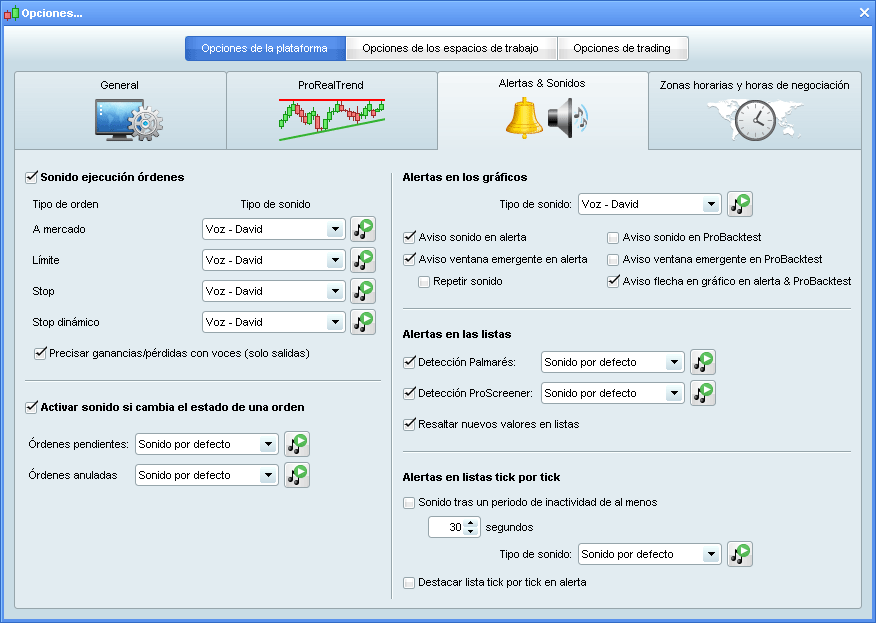Play test sound for A mercado order
Viewport: 876px width, 623px height.
[x=363, y=229]
